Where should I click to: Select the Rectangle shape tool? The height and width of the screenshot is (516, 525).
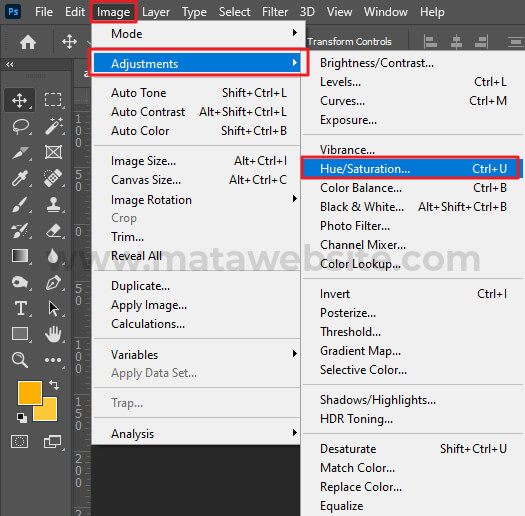[20, 334]
